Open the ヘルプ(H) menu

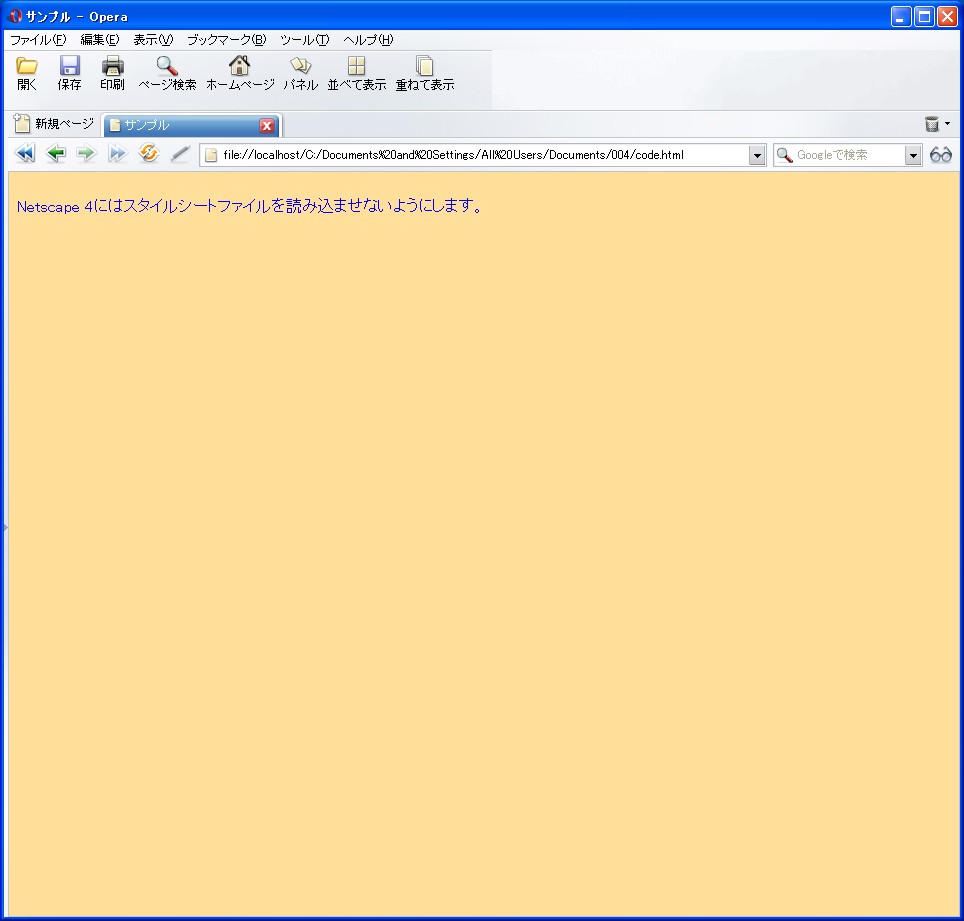click(368, 40)
